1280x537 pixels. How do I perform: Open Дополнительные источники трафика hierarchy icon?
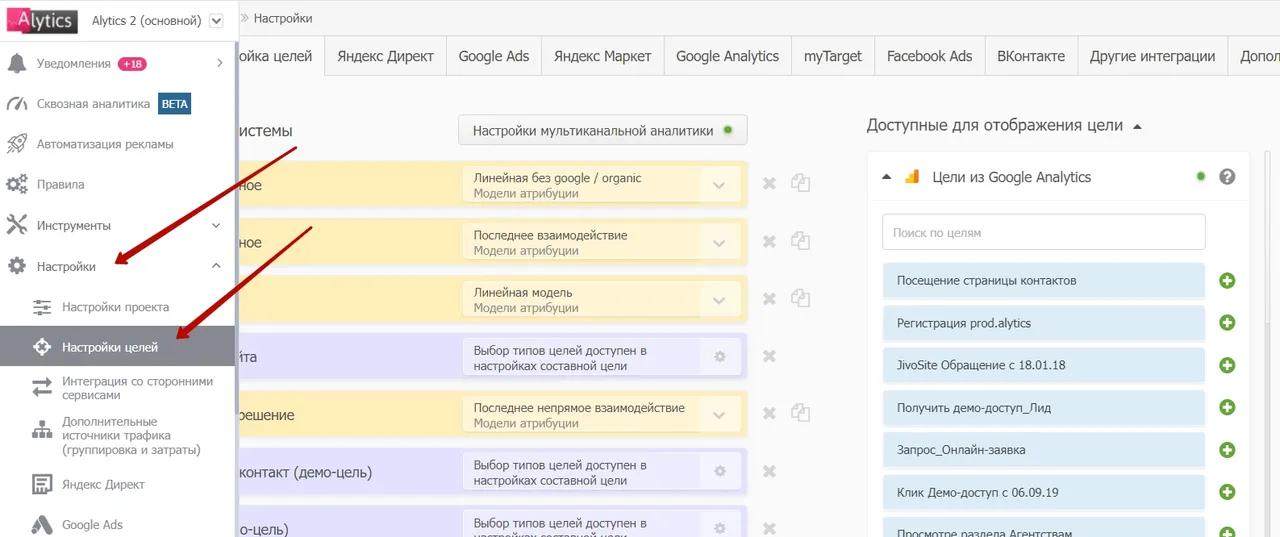[42, 430]
